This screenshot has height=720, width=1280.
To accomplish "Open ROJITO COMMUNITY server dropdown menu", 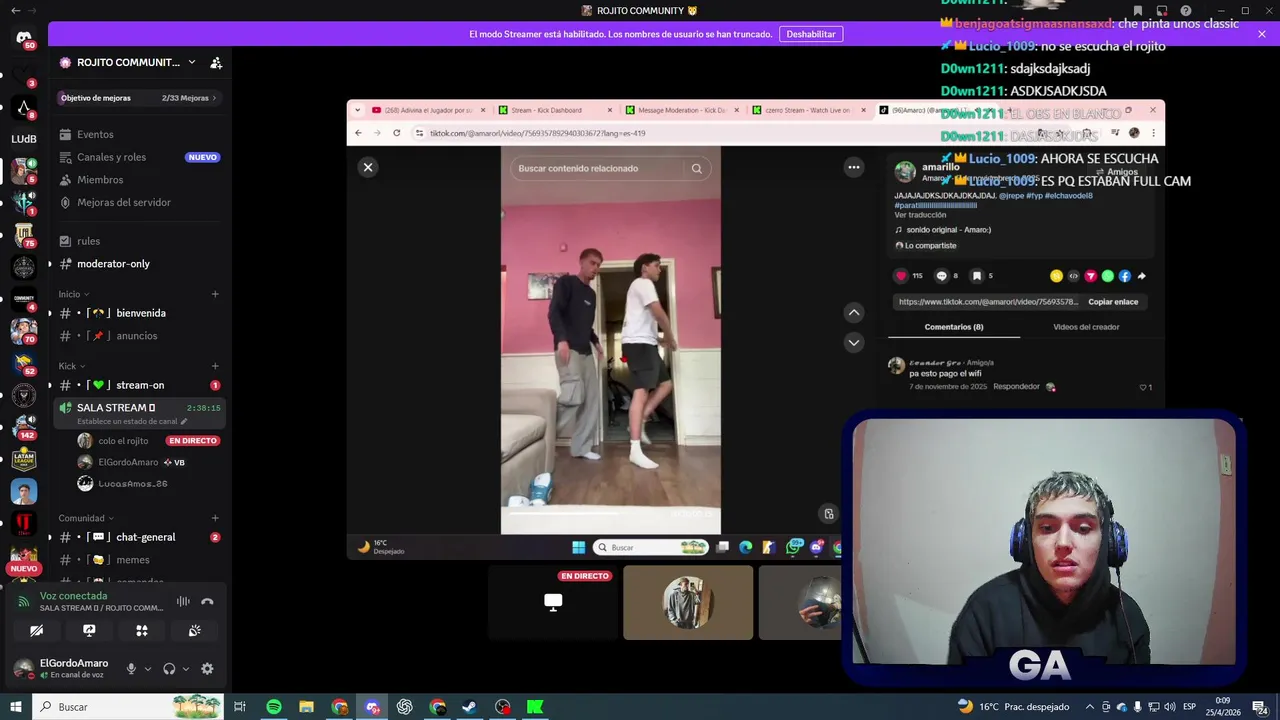I will 192,62.
